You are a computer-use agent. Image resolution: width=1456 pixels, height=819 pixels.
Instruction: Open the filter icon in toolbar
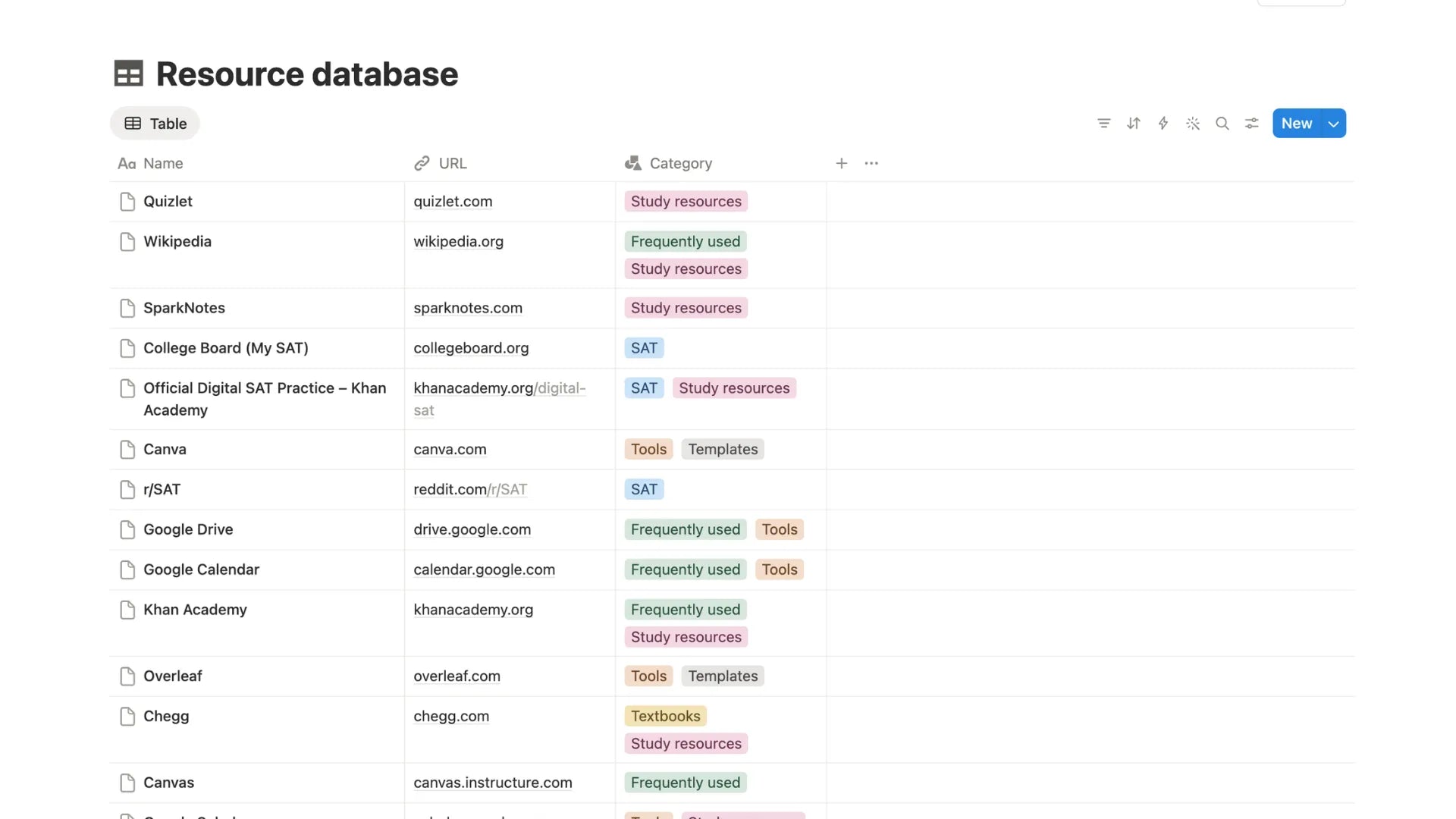coord(1103,123)
